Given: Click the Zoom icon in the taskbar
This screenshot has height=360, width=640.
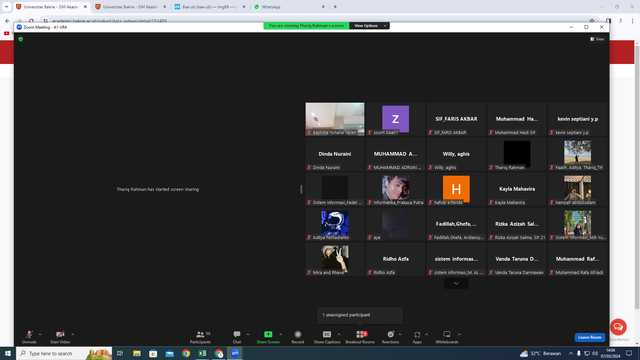Looking at the screenshot, I should coord(235,353).
